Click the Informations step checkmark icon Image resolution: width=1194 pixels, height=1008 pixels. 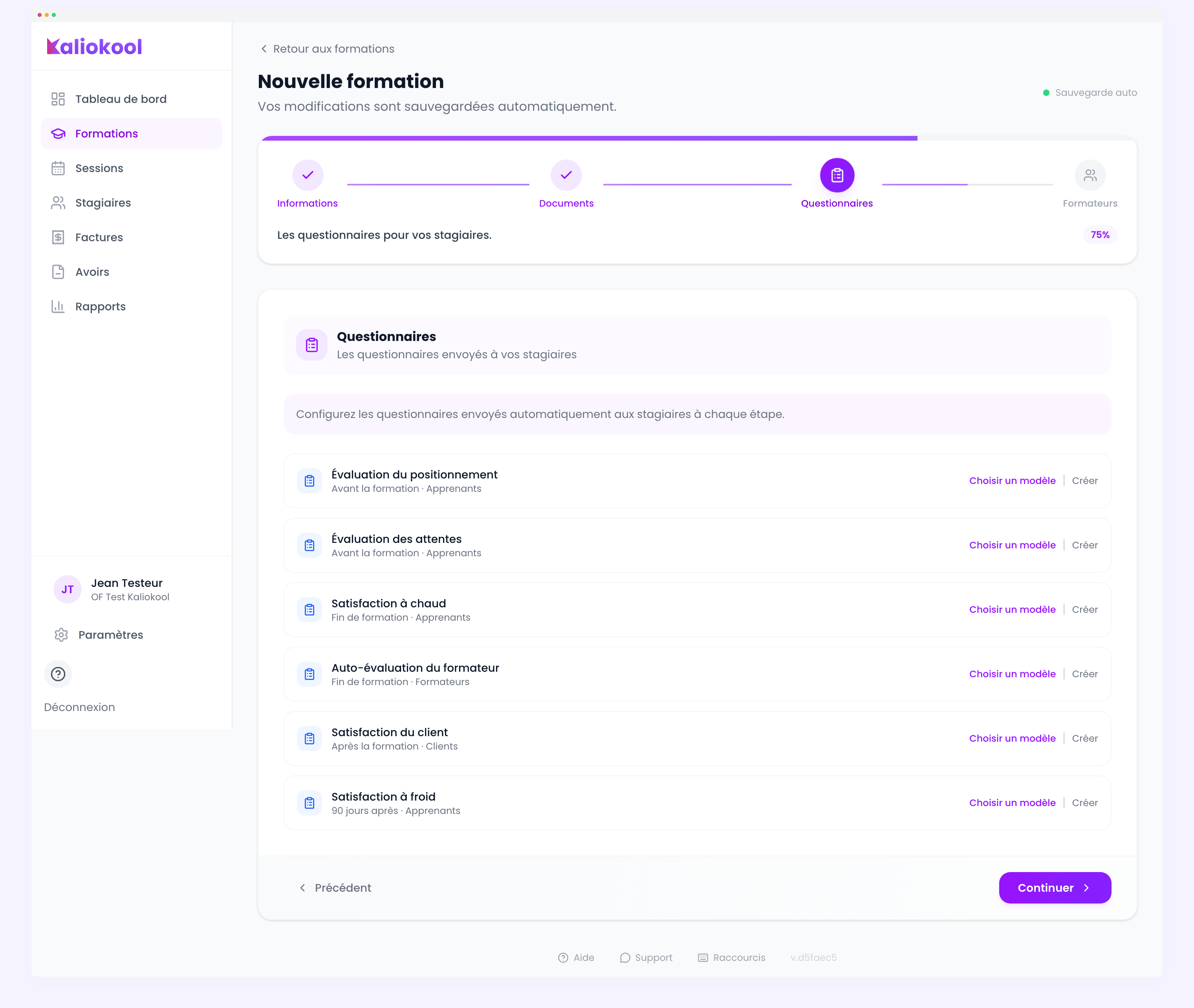coord(308,175)
